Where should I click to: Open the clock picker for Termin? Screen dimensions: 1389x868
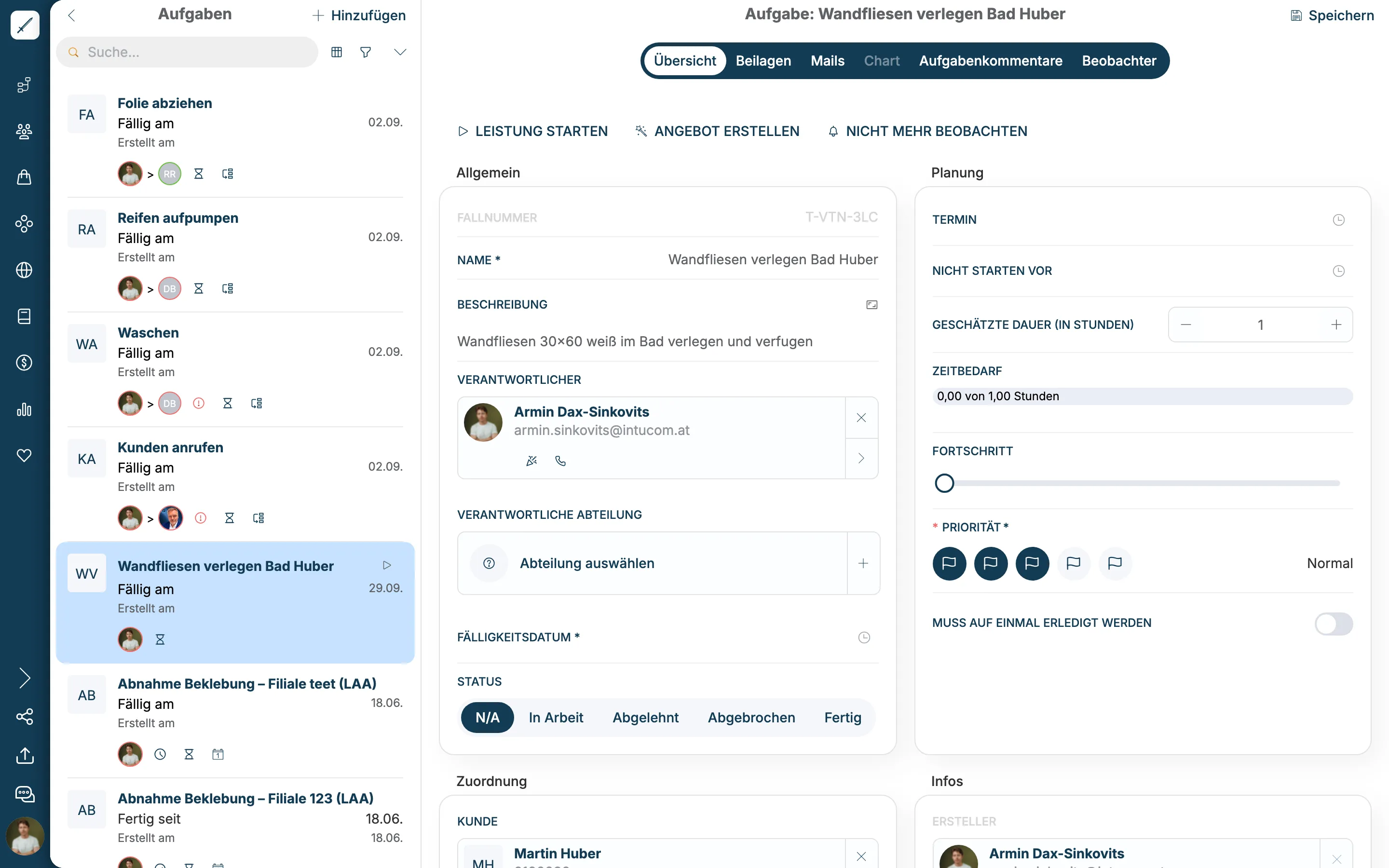[x=1338, y=220]
